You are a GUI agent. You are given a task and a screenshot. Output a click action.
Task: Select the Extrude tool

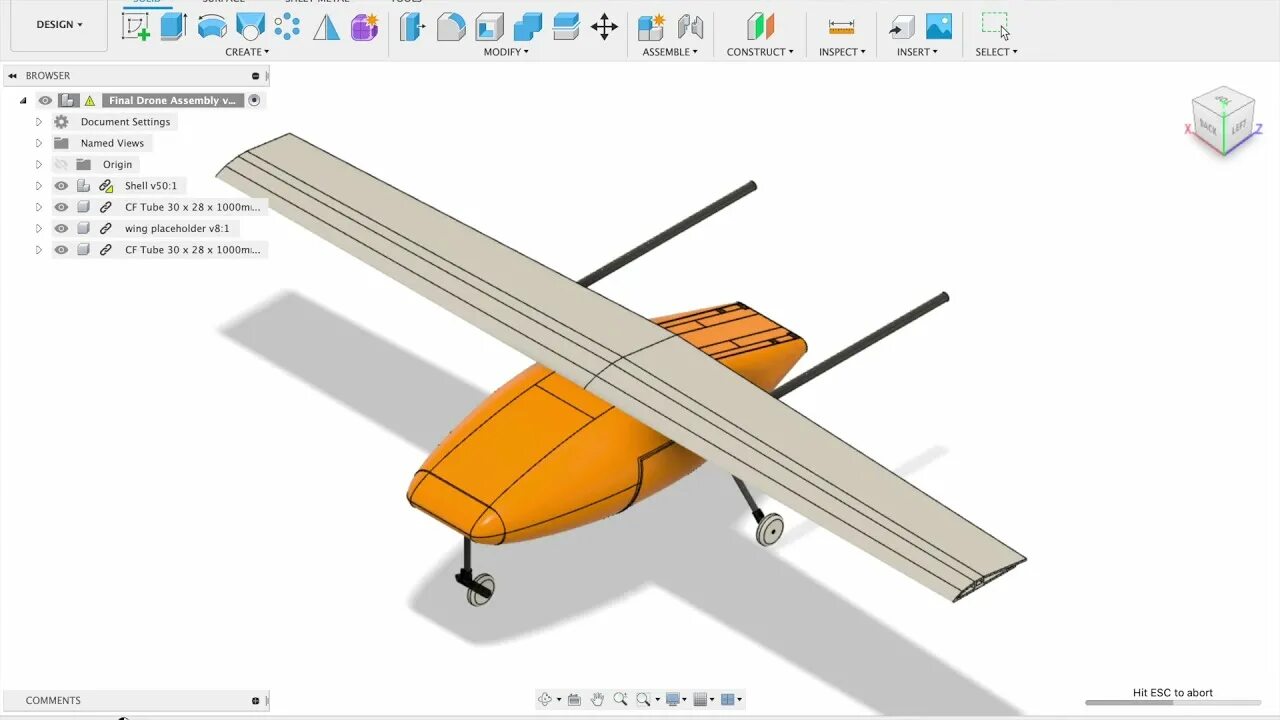point(174,26)
